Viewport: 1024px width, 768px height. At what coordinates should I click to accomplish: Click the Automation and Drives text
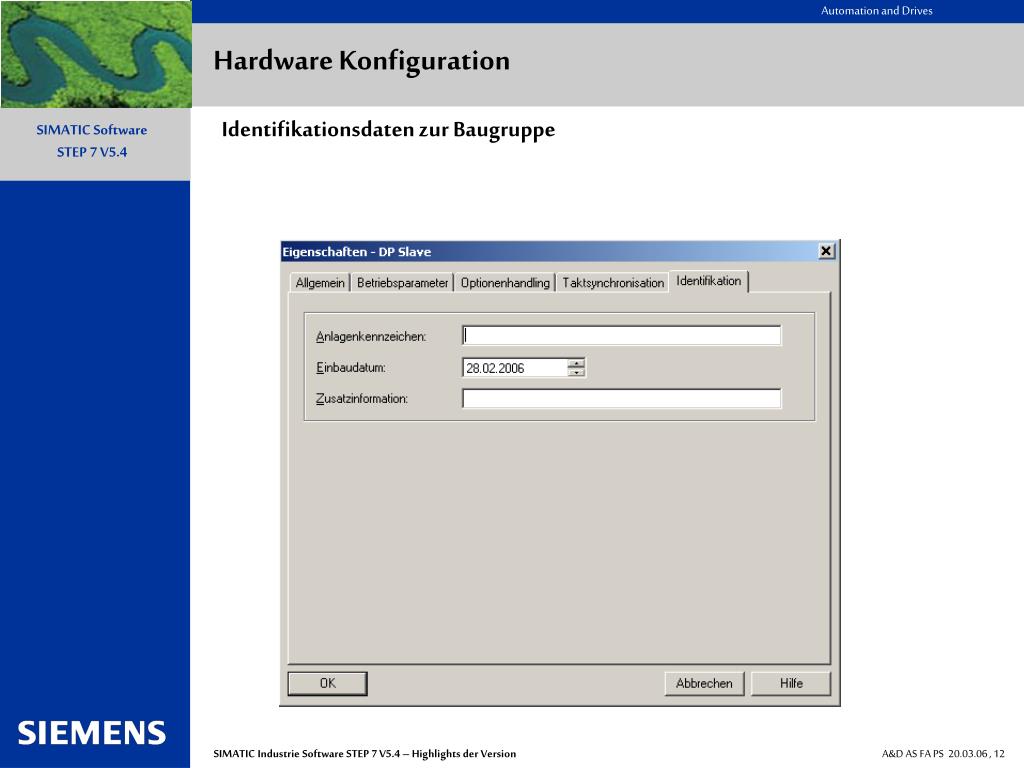876,10
